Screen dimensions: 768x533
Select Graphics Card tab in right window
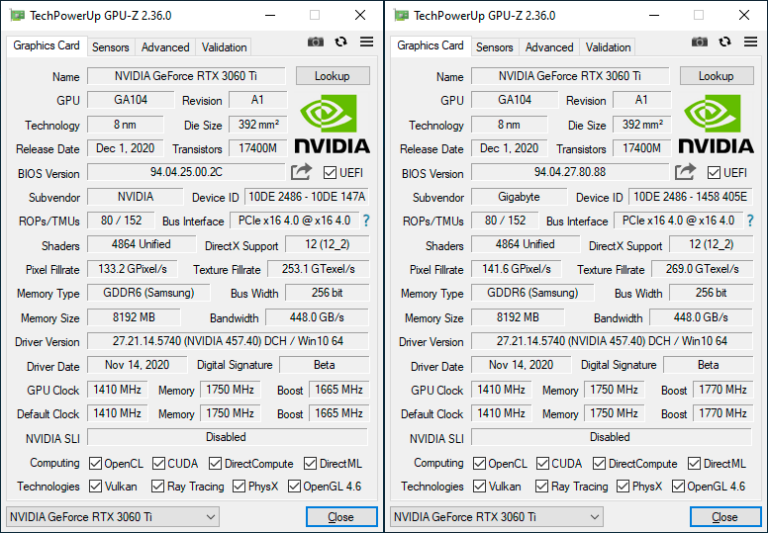[x=431, y=46]
